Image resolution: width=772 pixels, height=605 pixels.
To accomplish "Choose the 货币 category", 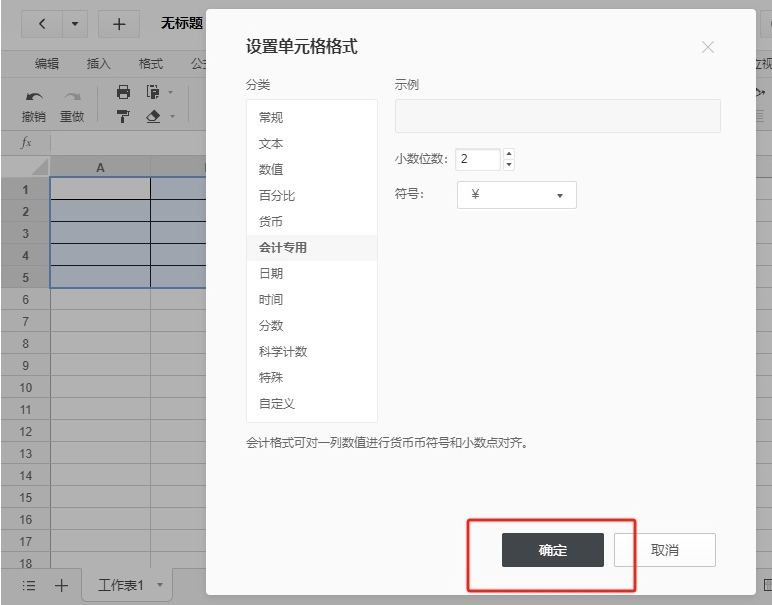I will 271,221.
